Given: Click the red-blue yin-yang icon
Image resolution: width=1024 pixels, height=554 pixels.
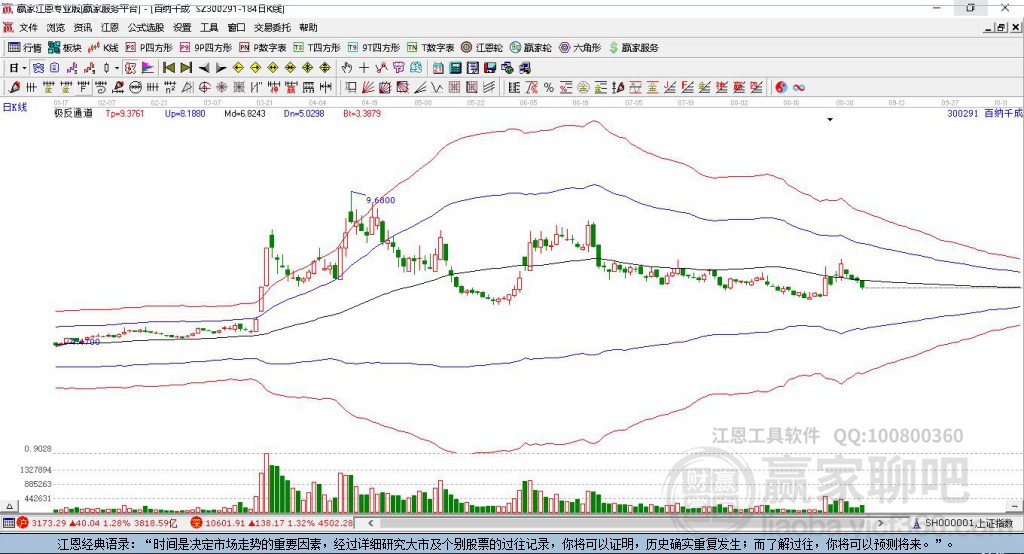Looking at the screenshot, I should [x=781, y=87].
